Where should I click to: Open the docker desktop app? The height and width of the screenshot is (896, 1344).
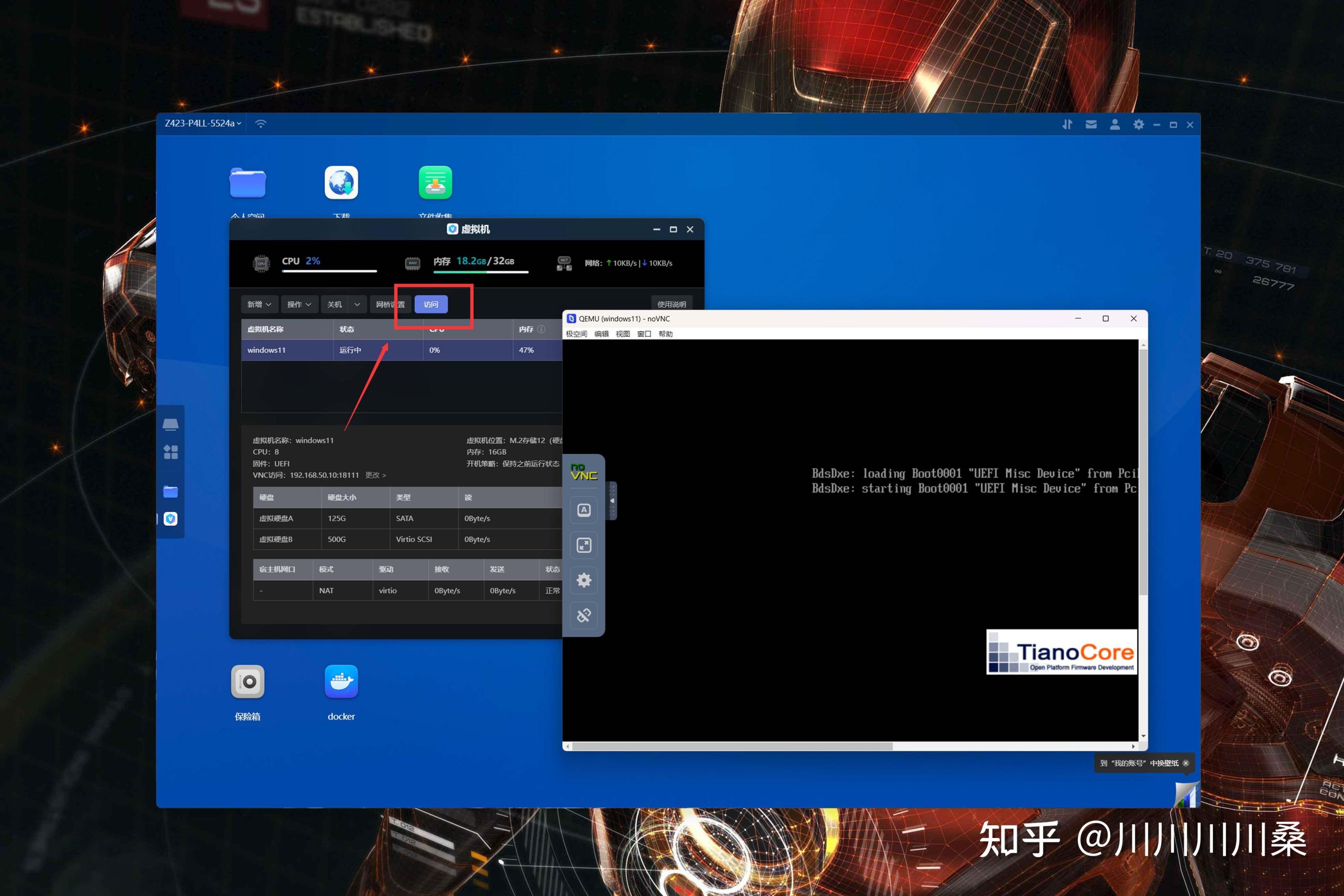[341, 682]
